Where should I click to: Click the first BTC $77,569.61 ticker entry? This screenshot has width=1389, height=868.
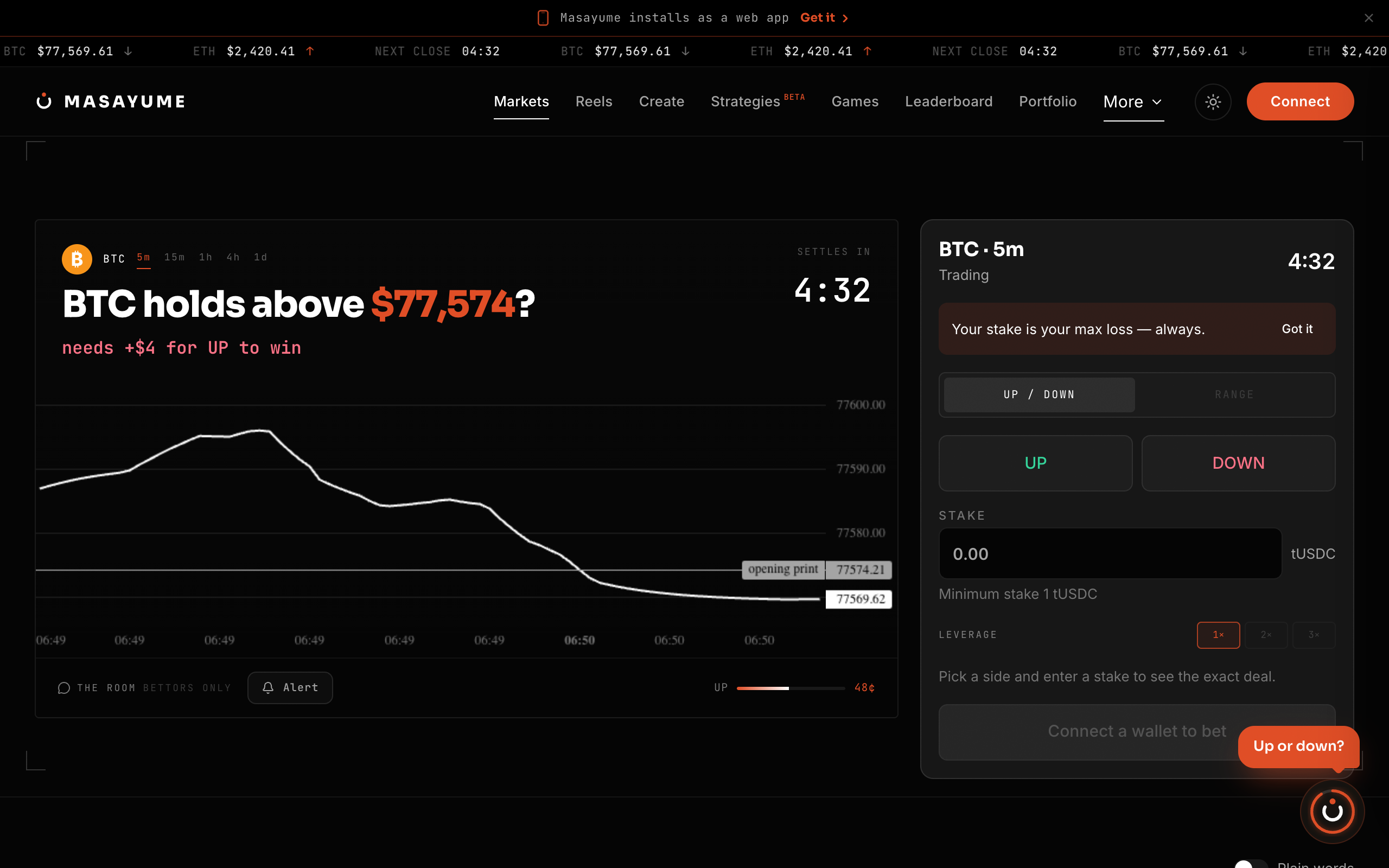coord(68,52)
